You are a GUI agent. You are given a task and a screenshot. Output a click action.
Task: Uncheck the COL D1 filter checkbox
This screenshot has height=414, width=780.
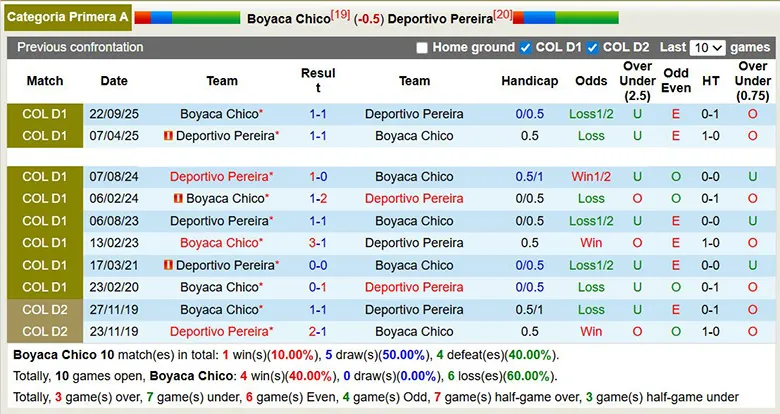[525, 48]
